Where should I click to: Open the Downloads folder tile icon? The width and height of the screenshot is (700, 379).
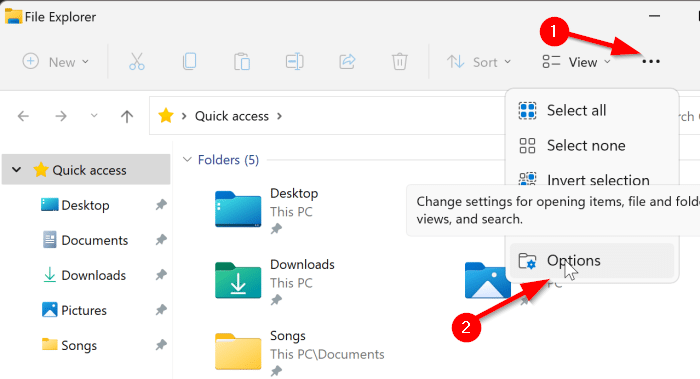[238, 280]
